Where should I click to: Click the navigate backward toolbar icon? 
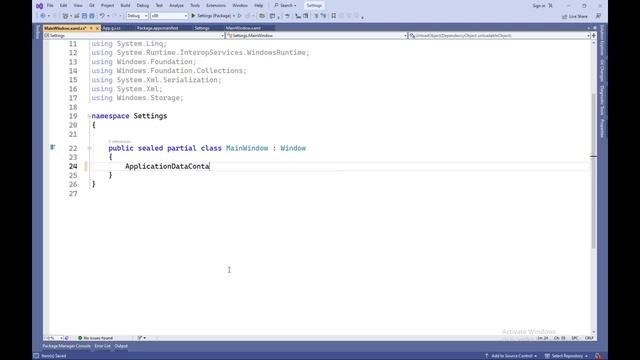point(42,16)
